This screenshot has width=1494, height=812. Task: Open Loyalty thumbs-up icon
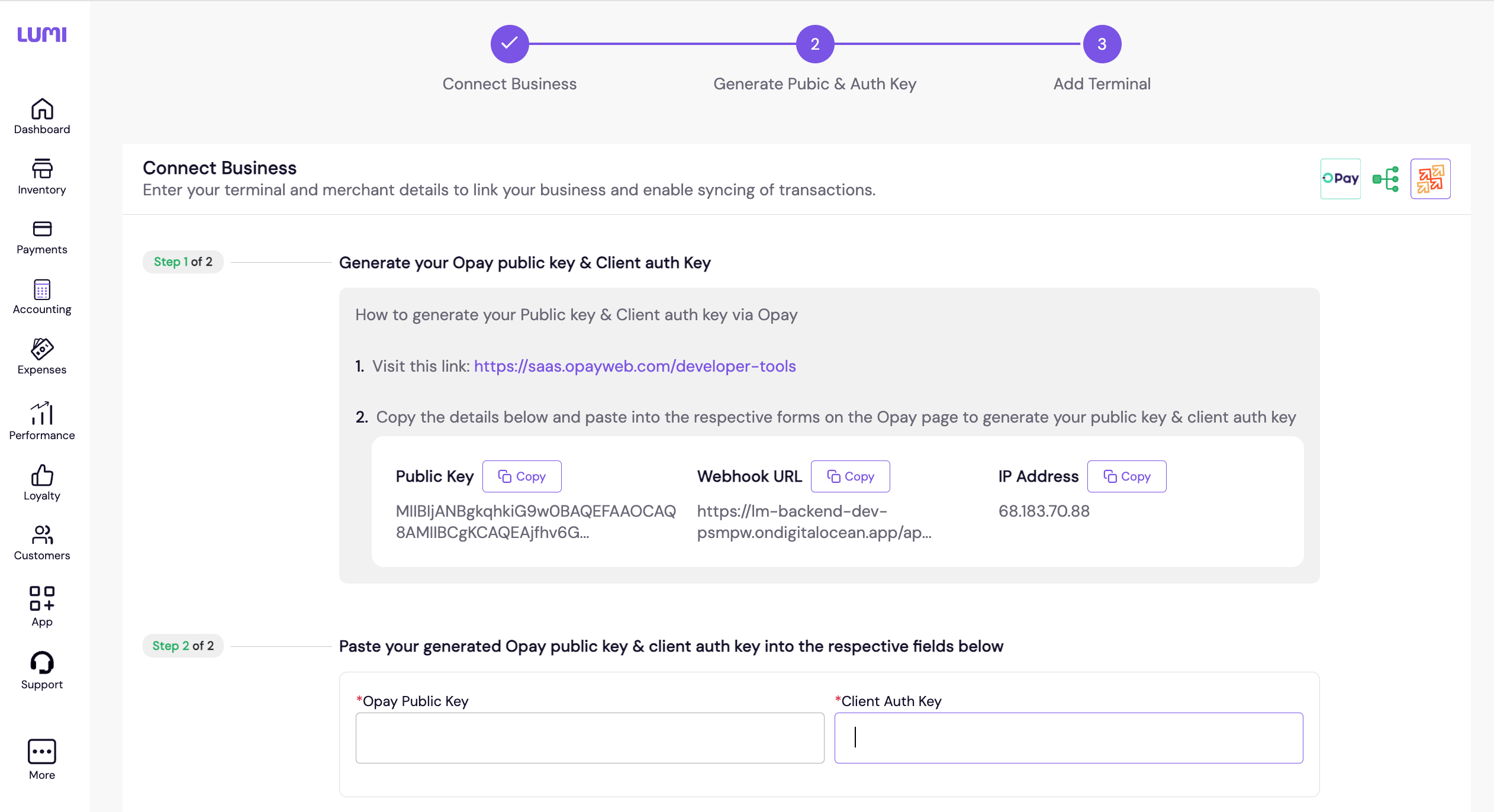pyautogui.click(x=42, y=482)
